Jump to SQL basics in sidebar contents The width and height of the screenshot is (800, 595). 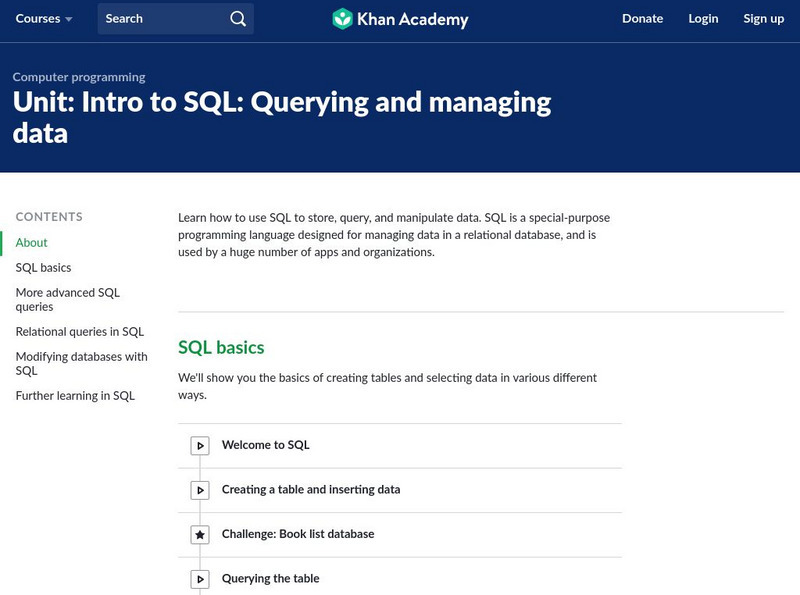(44, 268)
